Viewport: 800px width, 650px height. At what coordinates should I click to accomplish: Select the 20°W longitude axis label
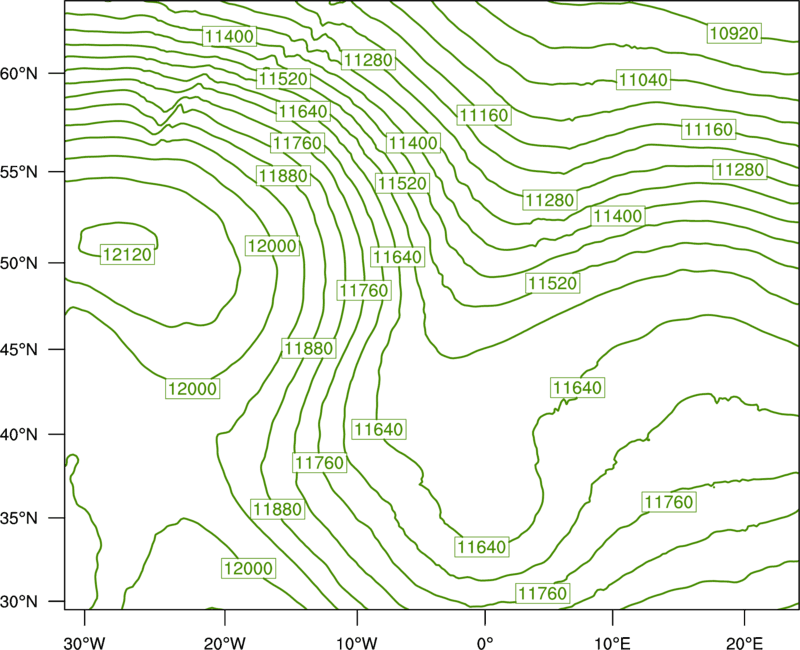point(225,643)
